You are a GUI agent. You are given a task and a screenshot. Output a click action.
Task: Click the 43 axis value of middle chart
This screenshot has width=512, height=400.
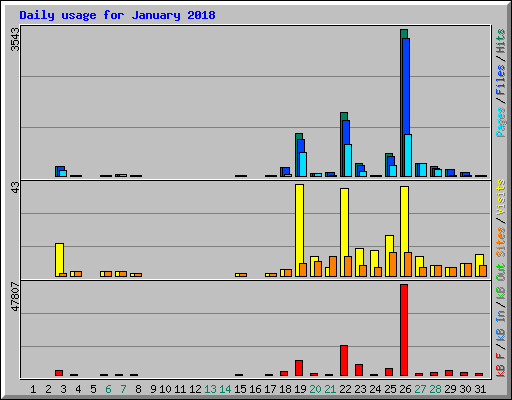15,187
